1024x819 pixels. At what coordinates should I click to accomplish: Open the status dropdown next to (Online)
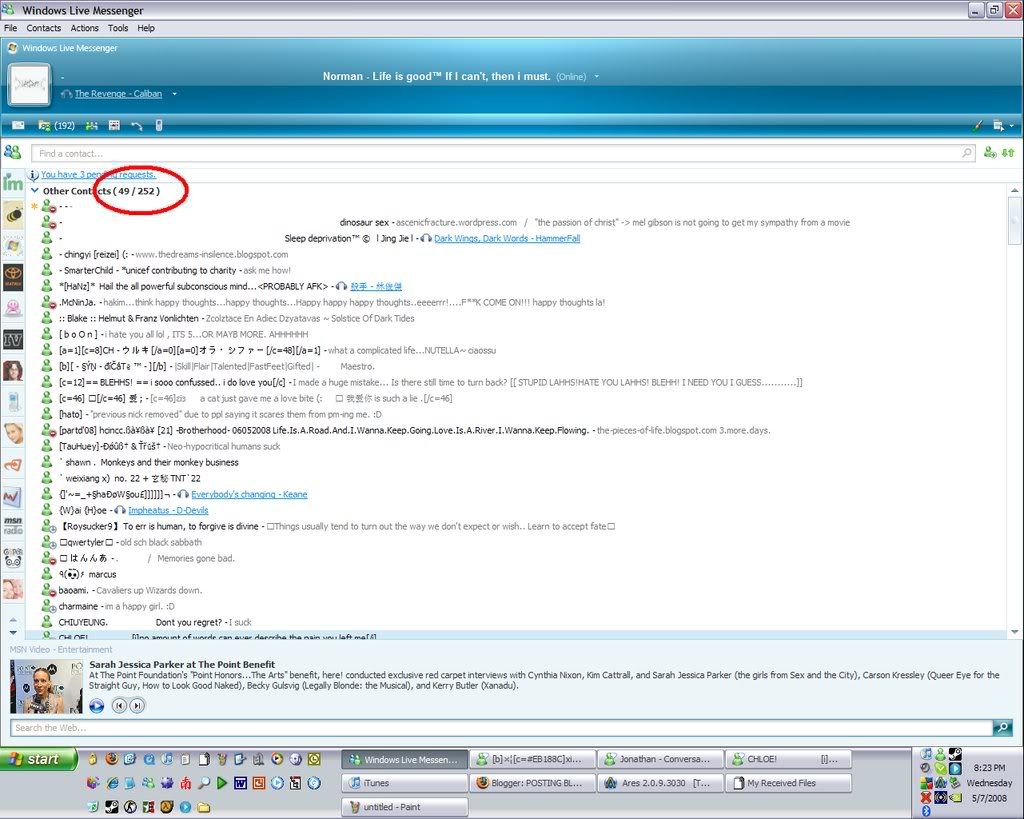(x=596, y=76)
